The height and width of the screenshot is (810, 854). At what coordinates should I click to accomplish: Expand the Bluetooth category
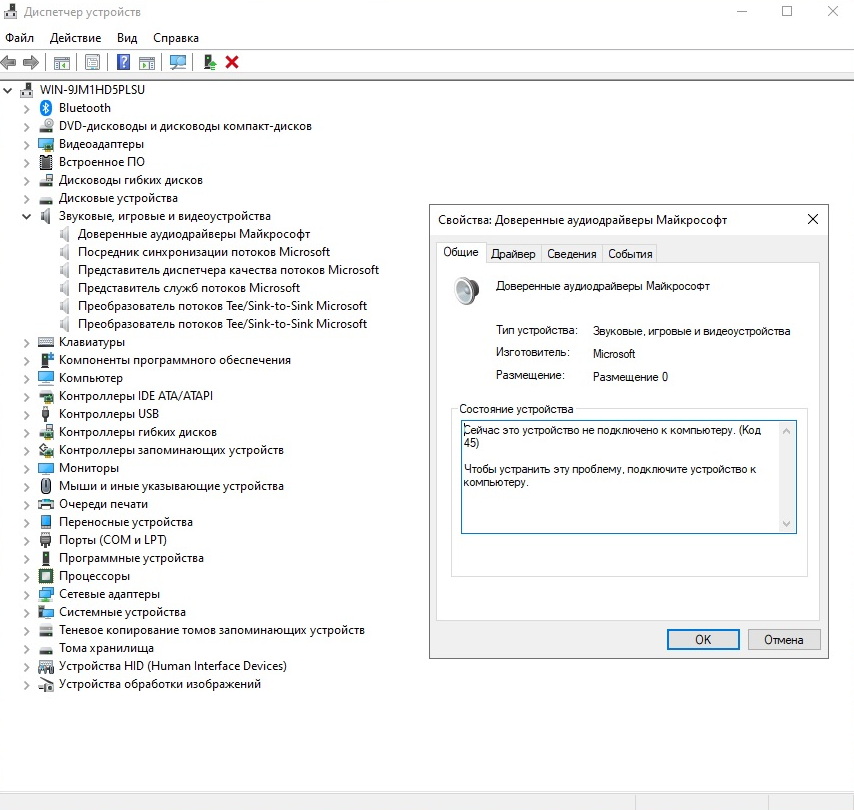(x=26, y=108)
